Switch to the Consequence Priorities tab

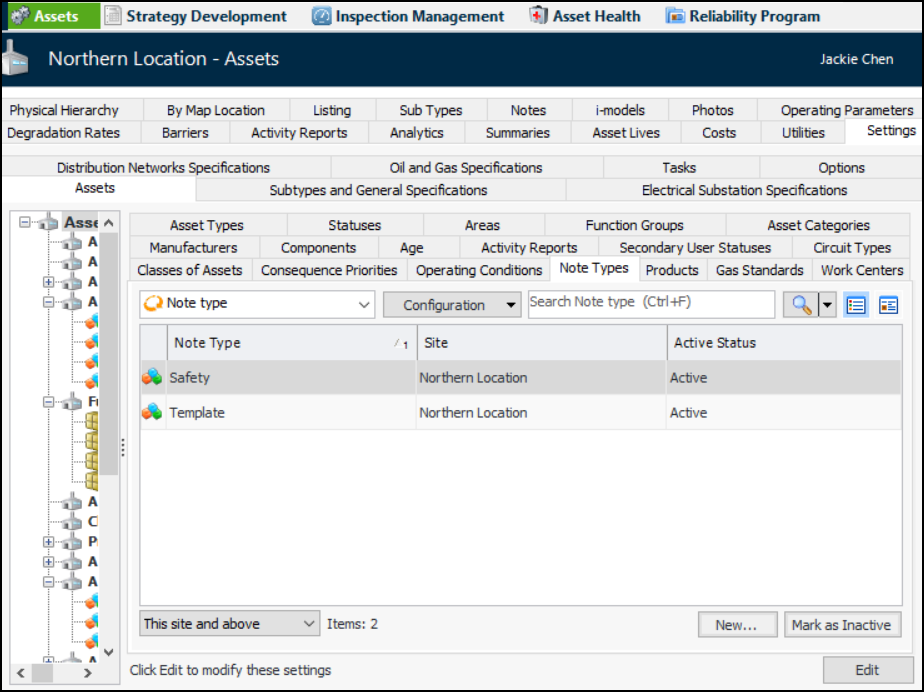click(329, 270)
